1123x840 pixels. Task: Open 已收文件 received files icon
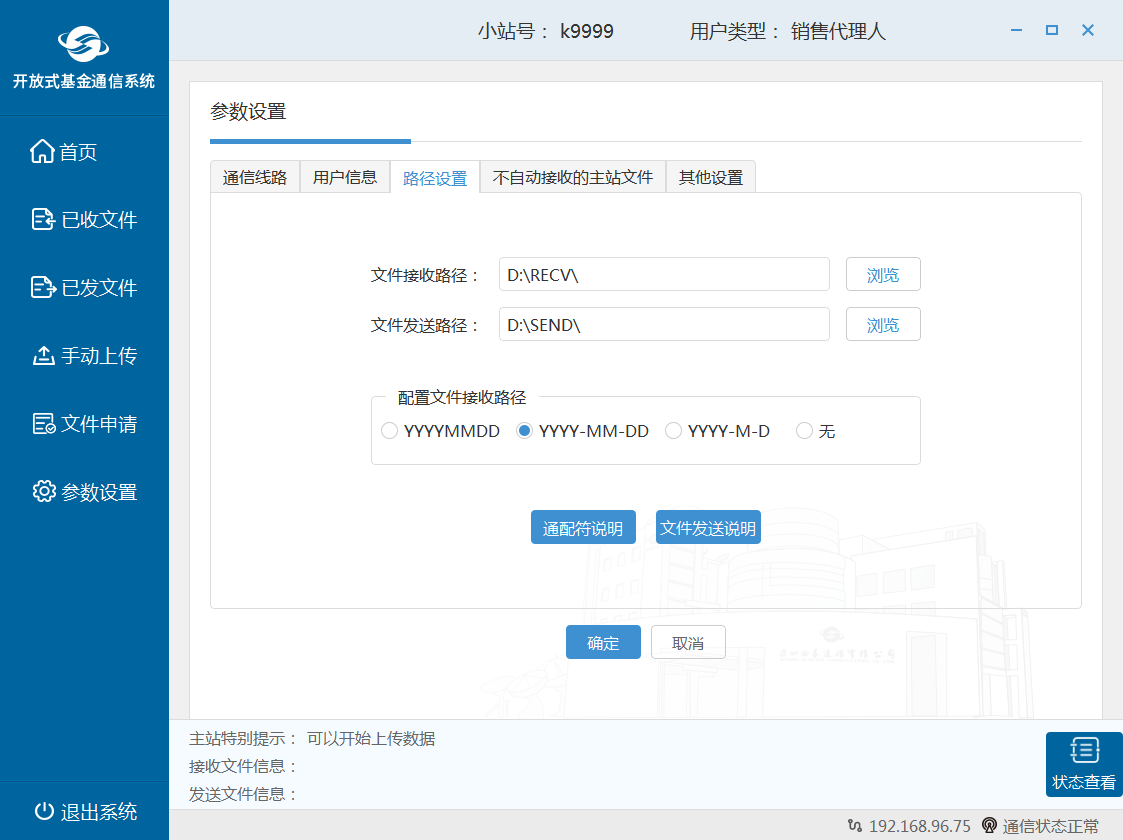tap(43, 220)
